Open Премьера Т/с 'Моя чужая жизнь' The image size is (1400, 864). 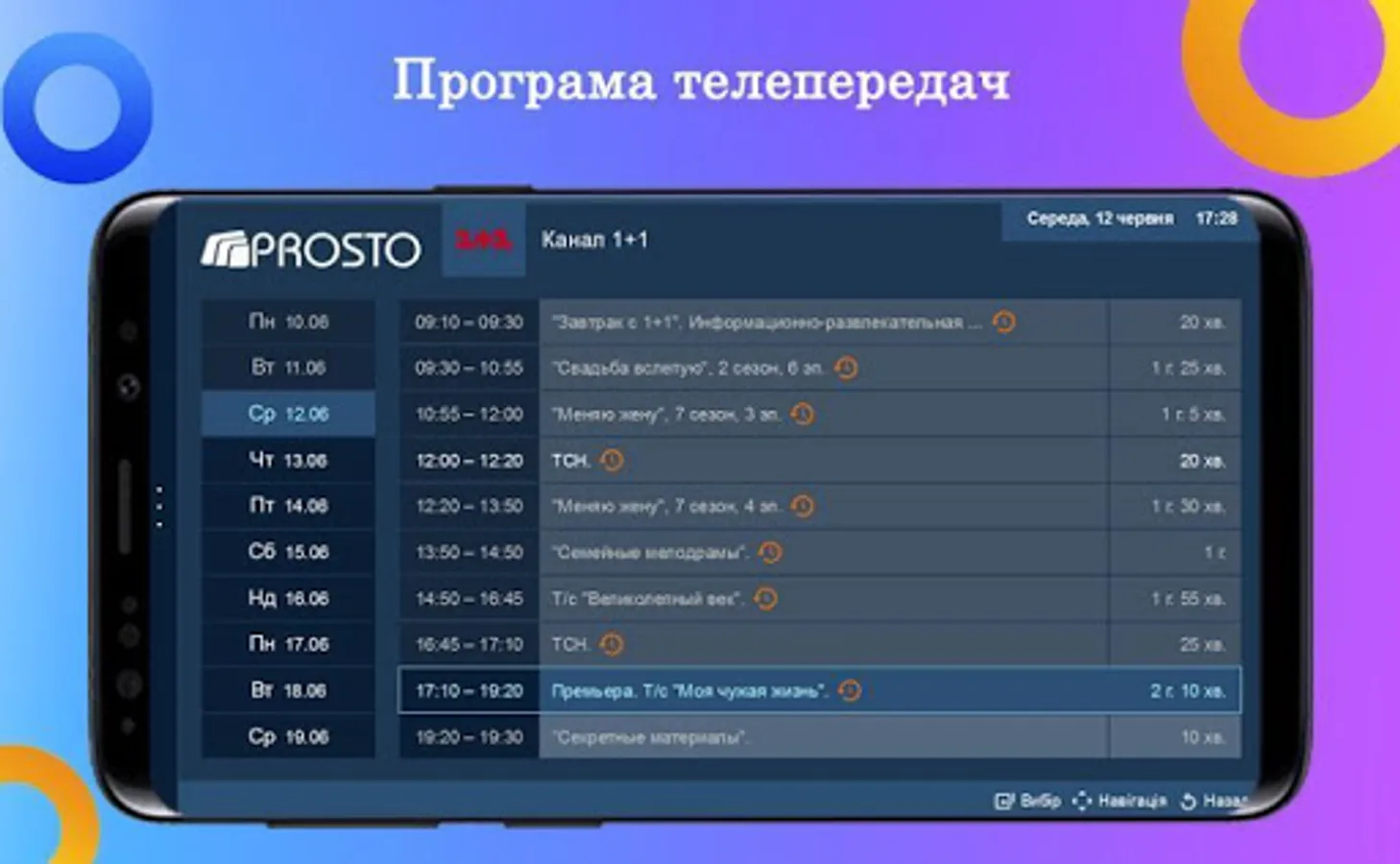[689, 690]
